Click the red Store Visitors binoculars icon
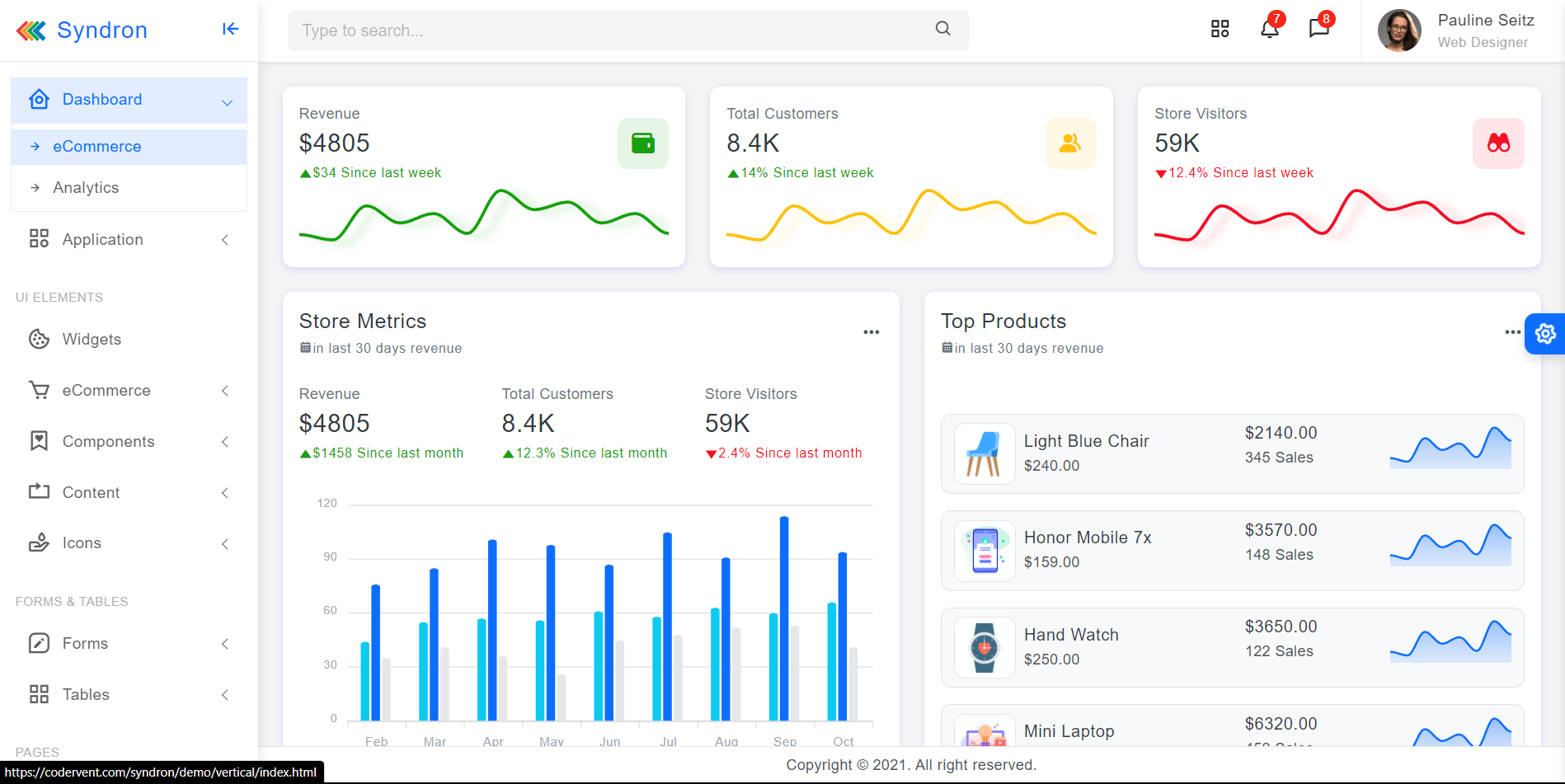 pos(1497,143)
